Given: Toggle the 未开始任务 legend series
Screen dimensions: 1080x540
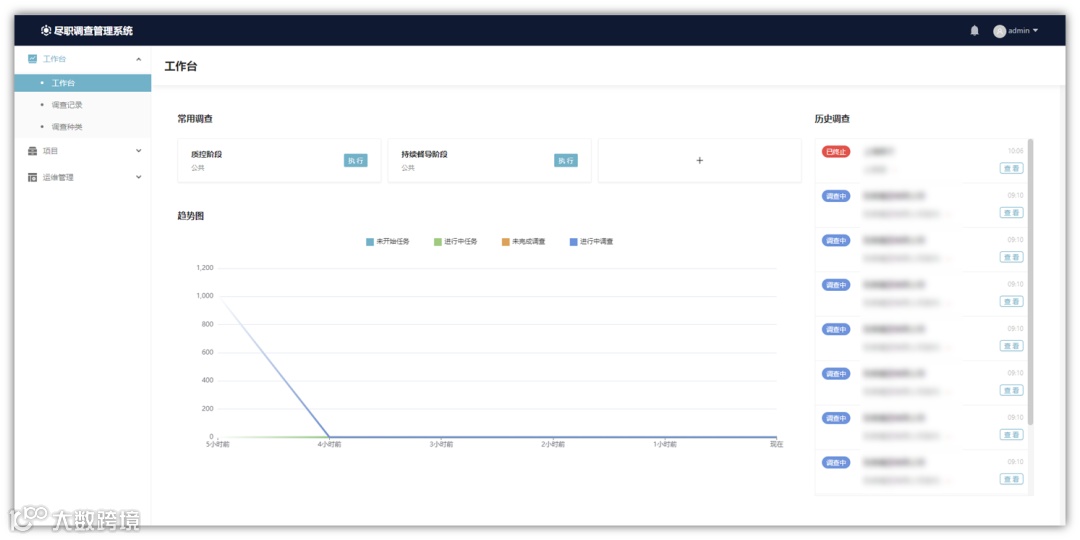Looking at the screenshot, I should coord(388,242).
